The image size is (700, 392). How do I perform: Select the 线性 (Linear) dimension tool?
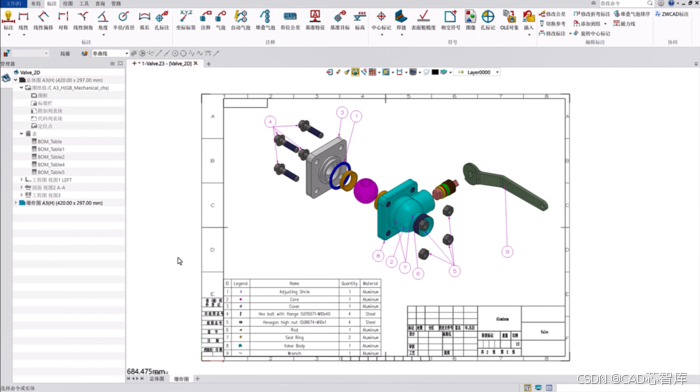tap(23, 20)
